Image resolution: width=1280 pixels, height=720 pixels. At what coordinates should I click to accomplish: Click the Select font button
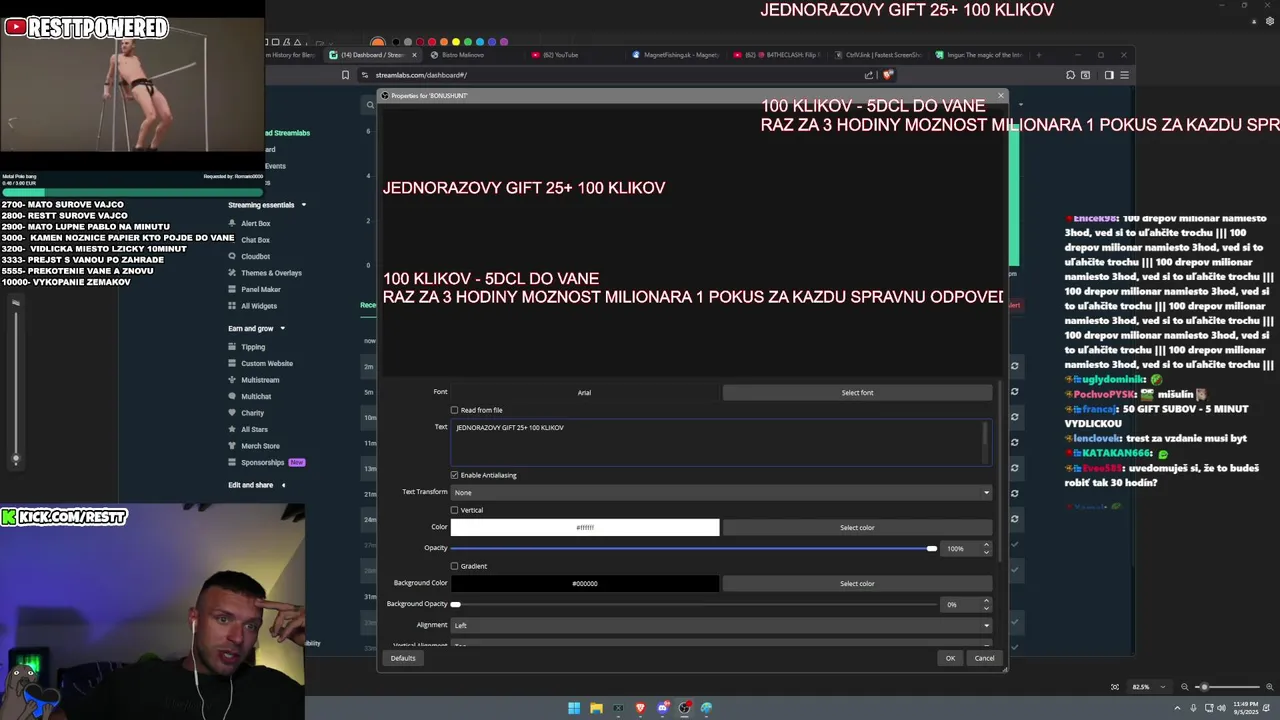tap(857, 393)
